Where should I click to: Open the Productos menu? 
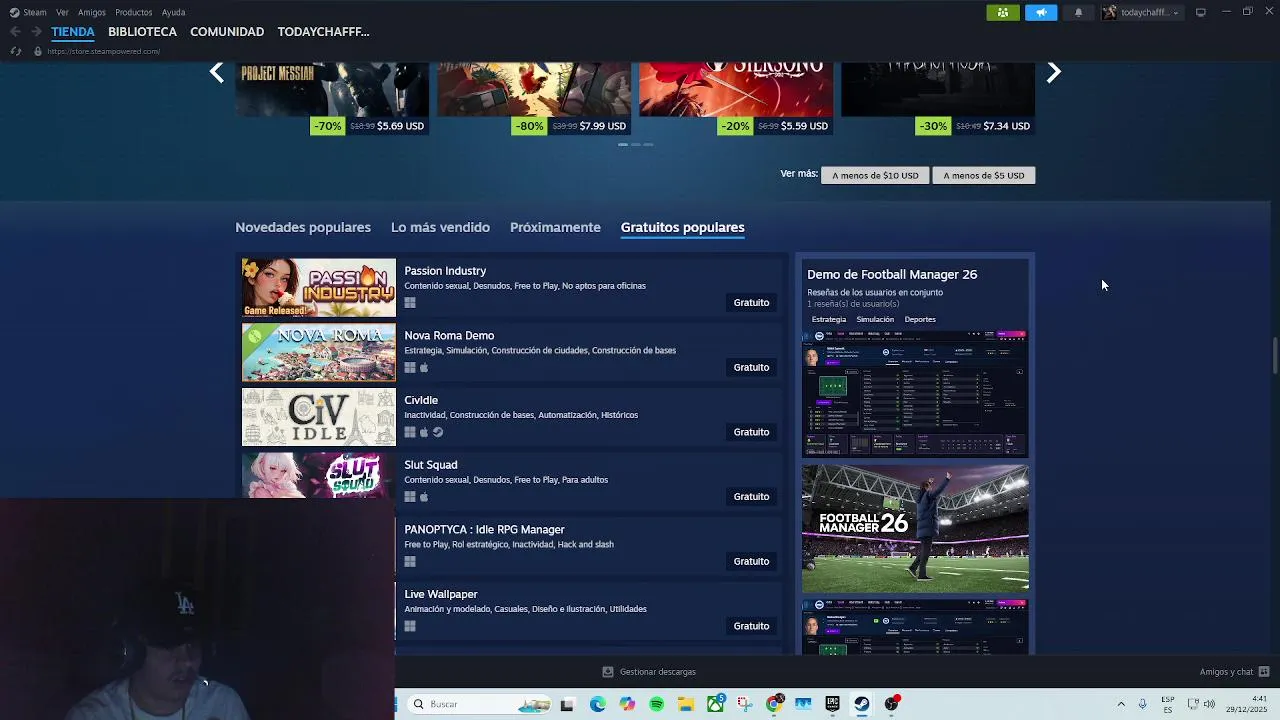133,12
